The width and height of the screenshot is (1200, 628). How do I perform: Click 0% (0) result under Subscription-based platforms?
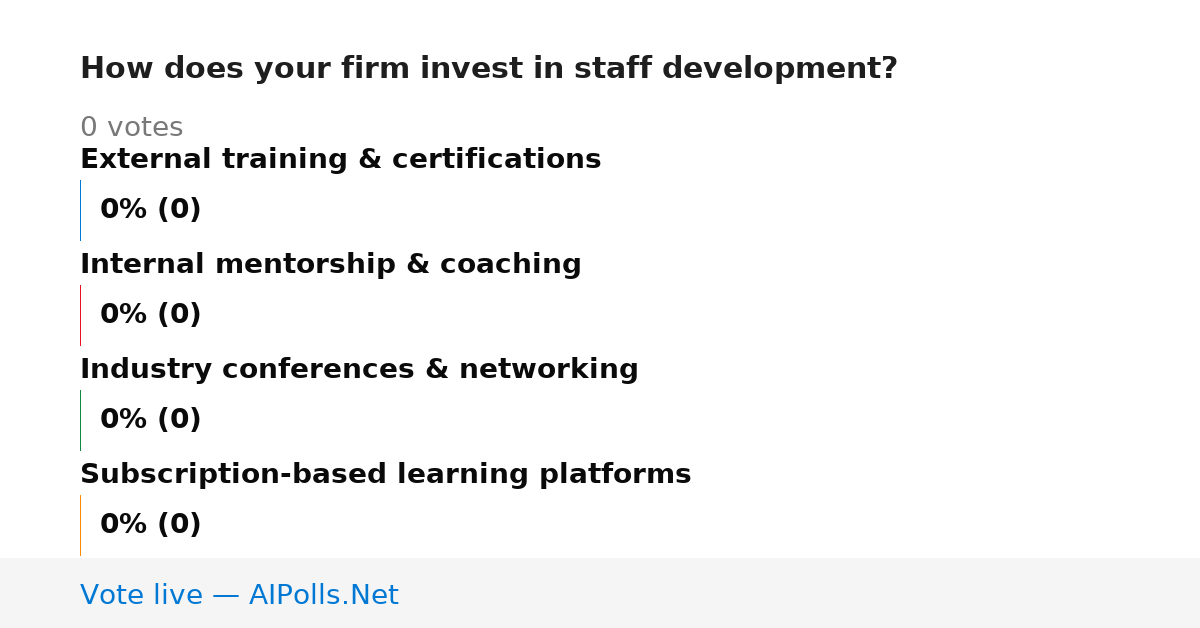[150, 524]
